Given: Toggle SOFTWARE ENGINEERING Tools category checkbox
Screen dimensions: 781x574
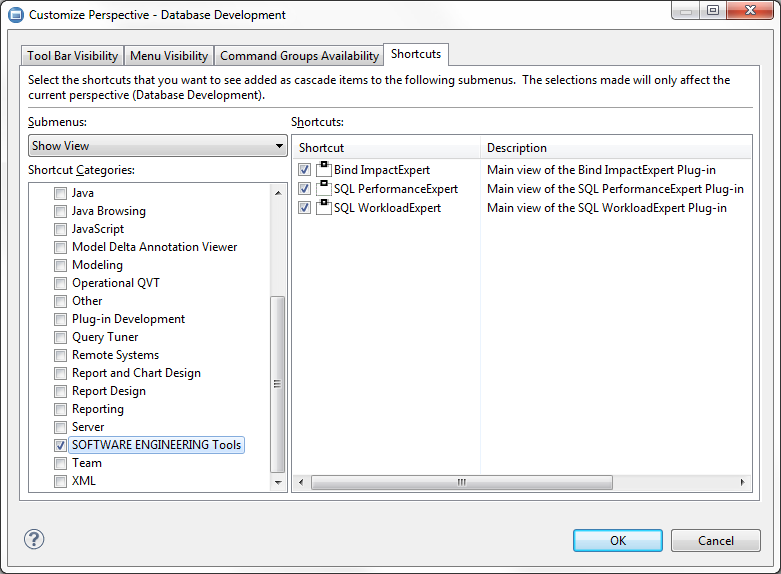Looking at the screenshot, I should click(x=61, y=445).
